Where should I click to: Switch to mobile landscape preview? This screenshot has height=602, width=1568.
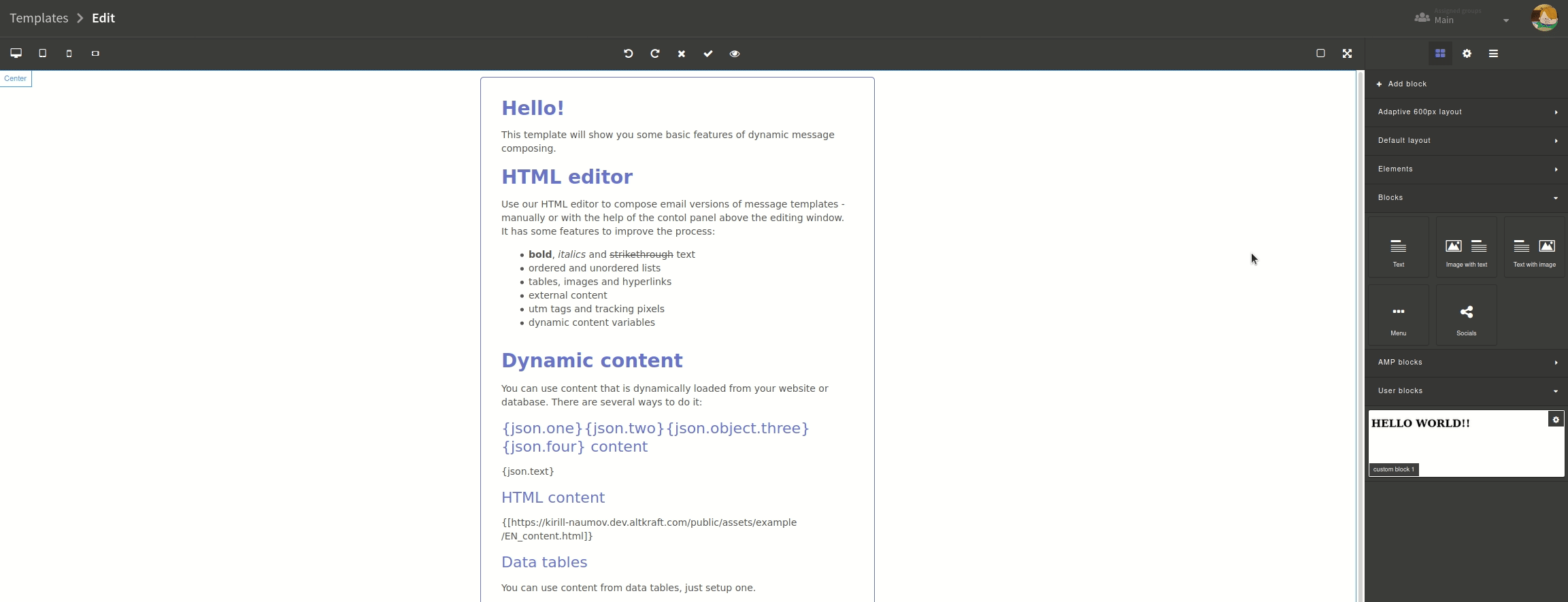[95, 53]
